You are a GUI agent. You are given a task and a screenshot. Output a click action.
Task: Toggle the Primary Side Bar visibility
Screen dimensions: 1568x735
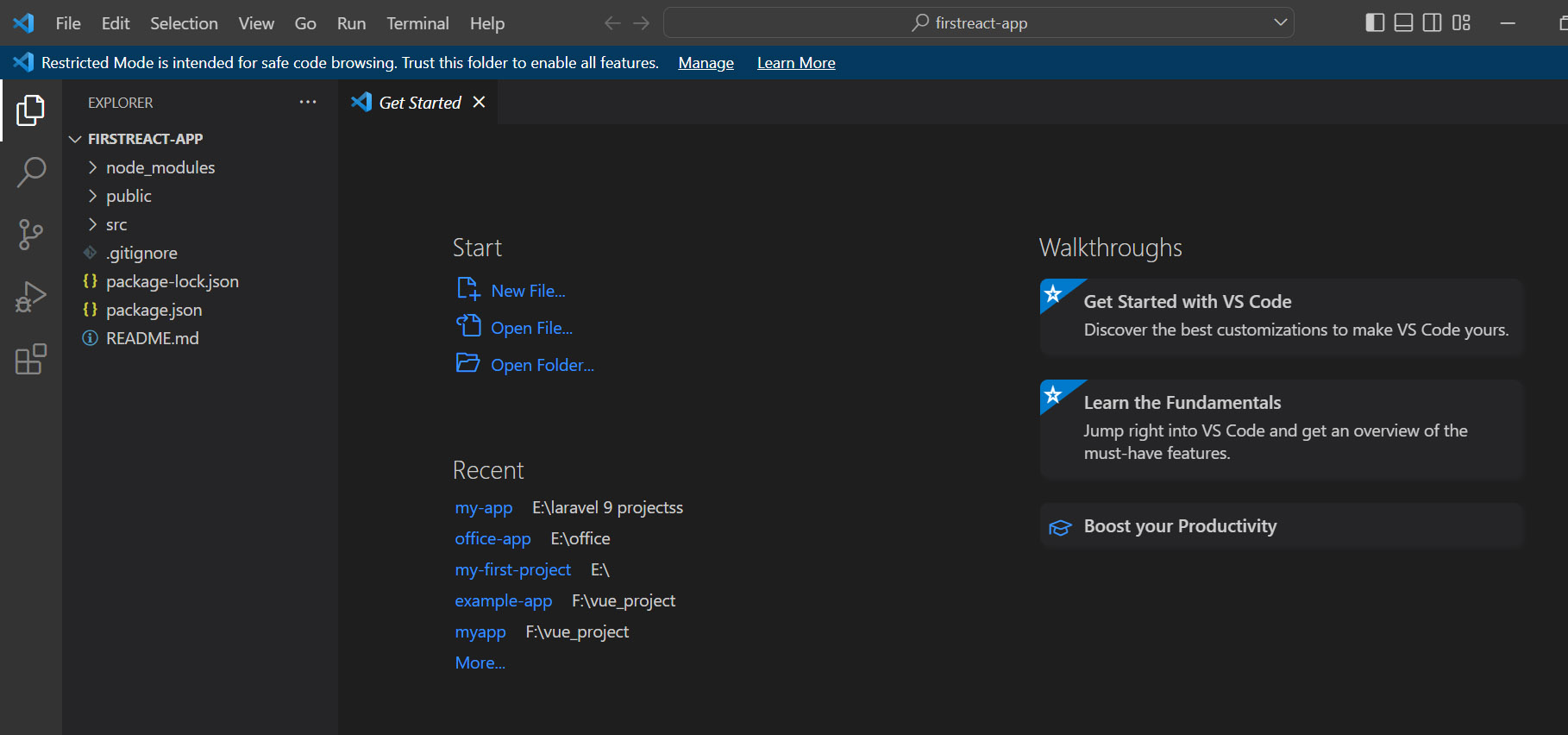(x=1376, y=23)
